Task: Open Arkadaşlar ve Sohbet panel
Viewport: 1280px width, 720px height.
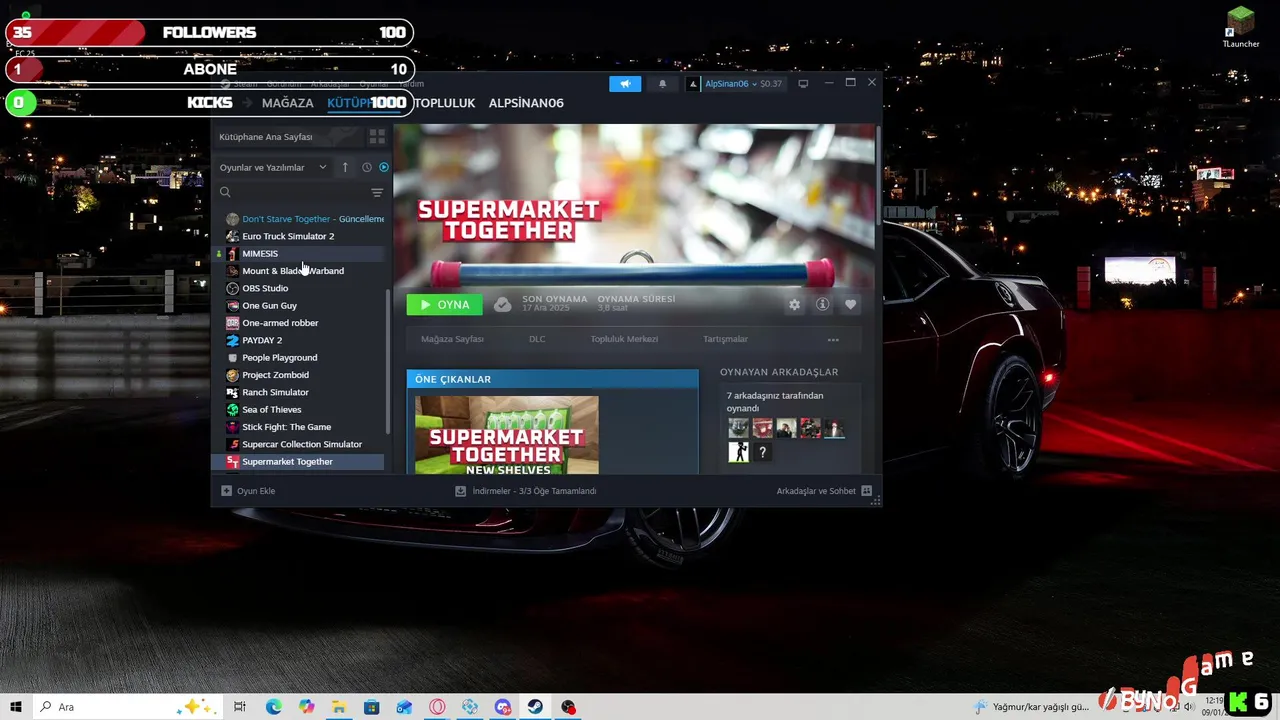Action: pyautogui.click(x=824, y=491)
